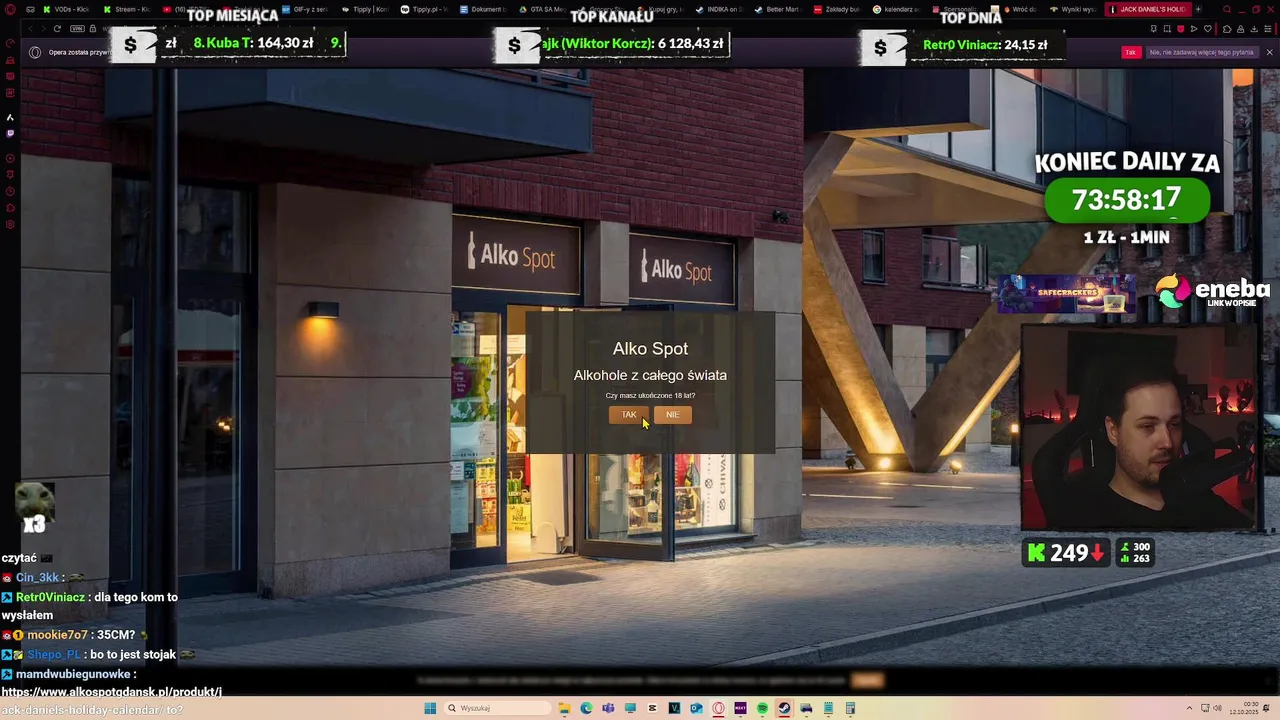Click chat username Cin_3kk
The height and width of the screenshot is (720, 1280).
point(37,578)
